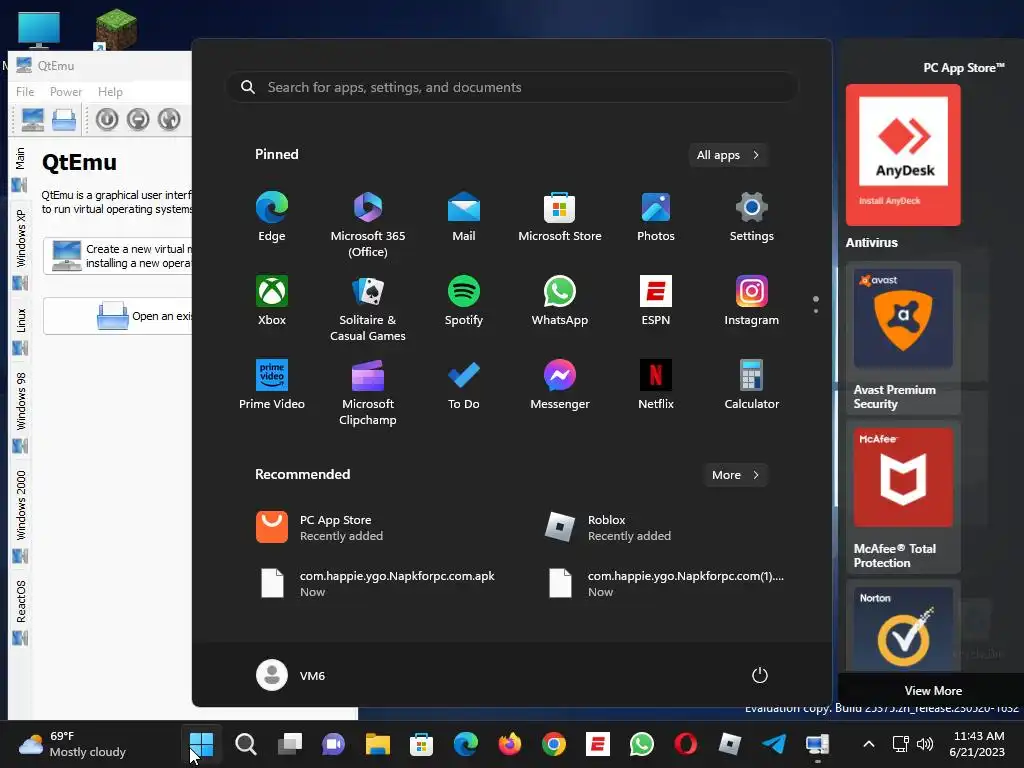Open the Help menu in QtEmu
The width and height of the screenshot is (1024, 768).
click(110, 92)
